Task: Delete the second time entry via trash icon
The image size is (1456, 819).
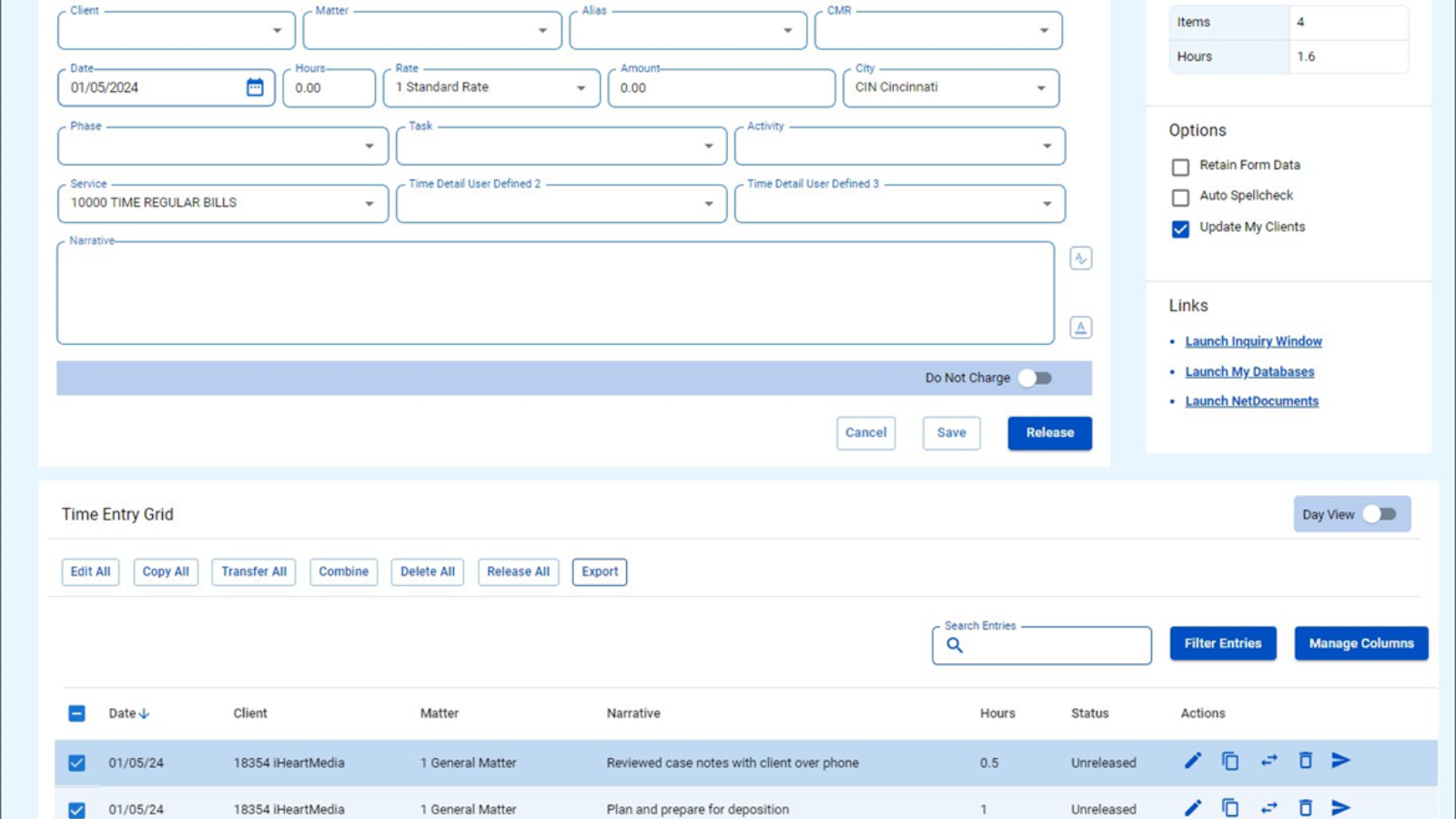Action: coord(1306,808)
